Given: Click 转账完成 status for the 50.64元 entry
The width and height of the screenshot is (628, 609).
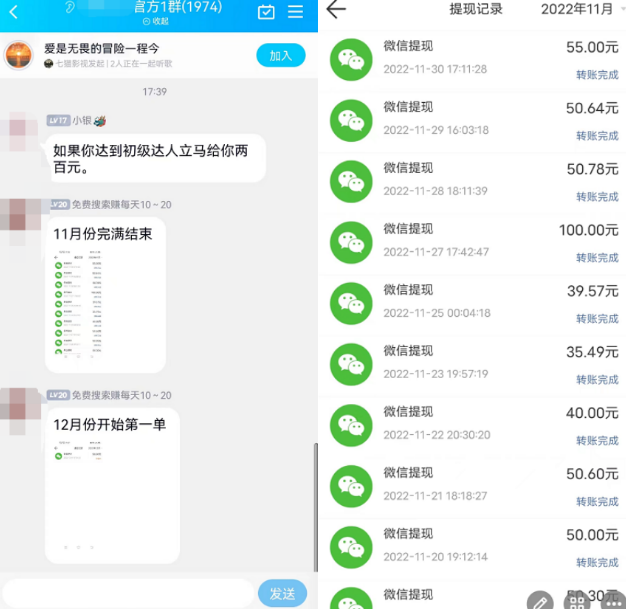Looking at the screenshot, I should point(597,136).
